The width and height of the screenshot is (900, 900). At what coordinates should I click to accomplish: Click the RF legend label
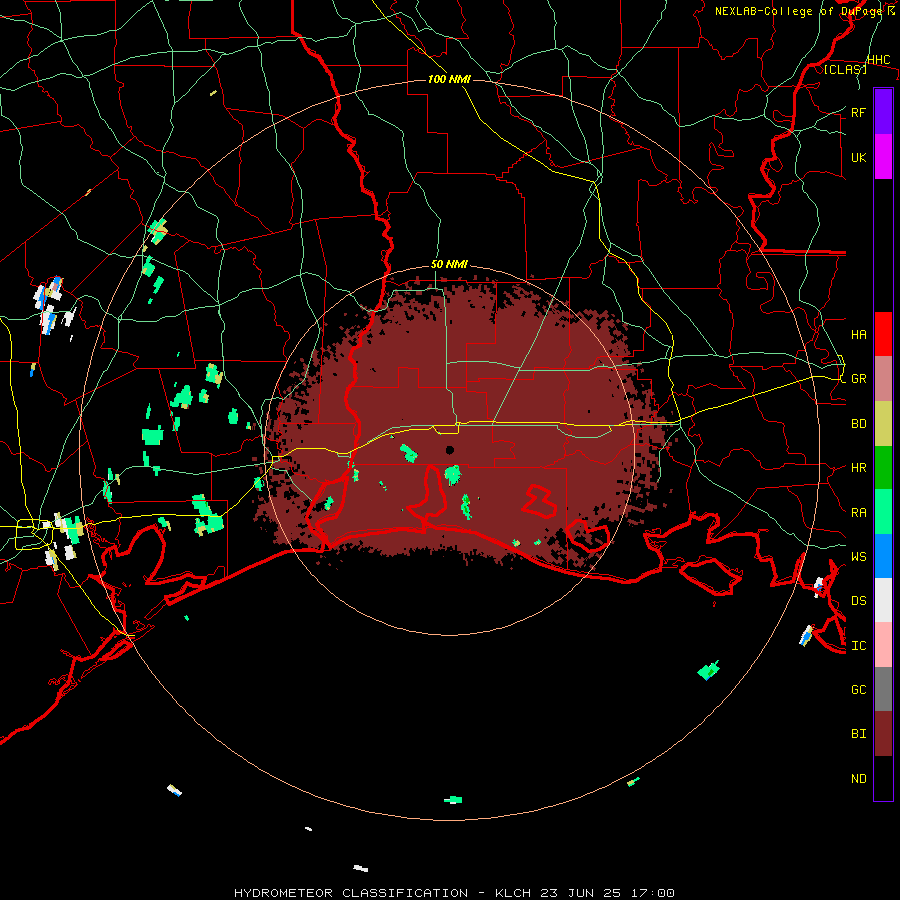coord(858,112)
